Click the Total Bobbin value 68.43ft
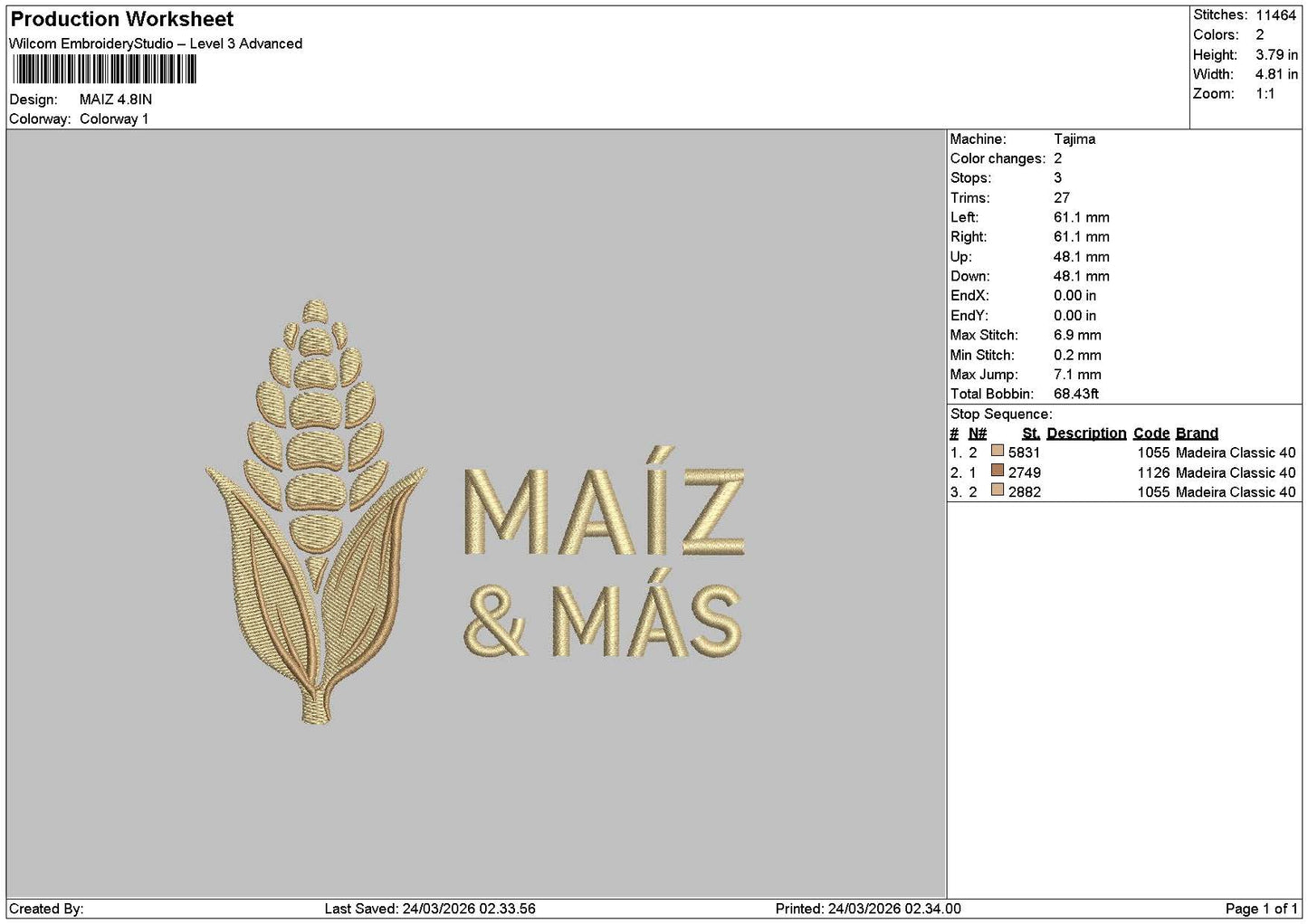 [x=1076, y=395]
